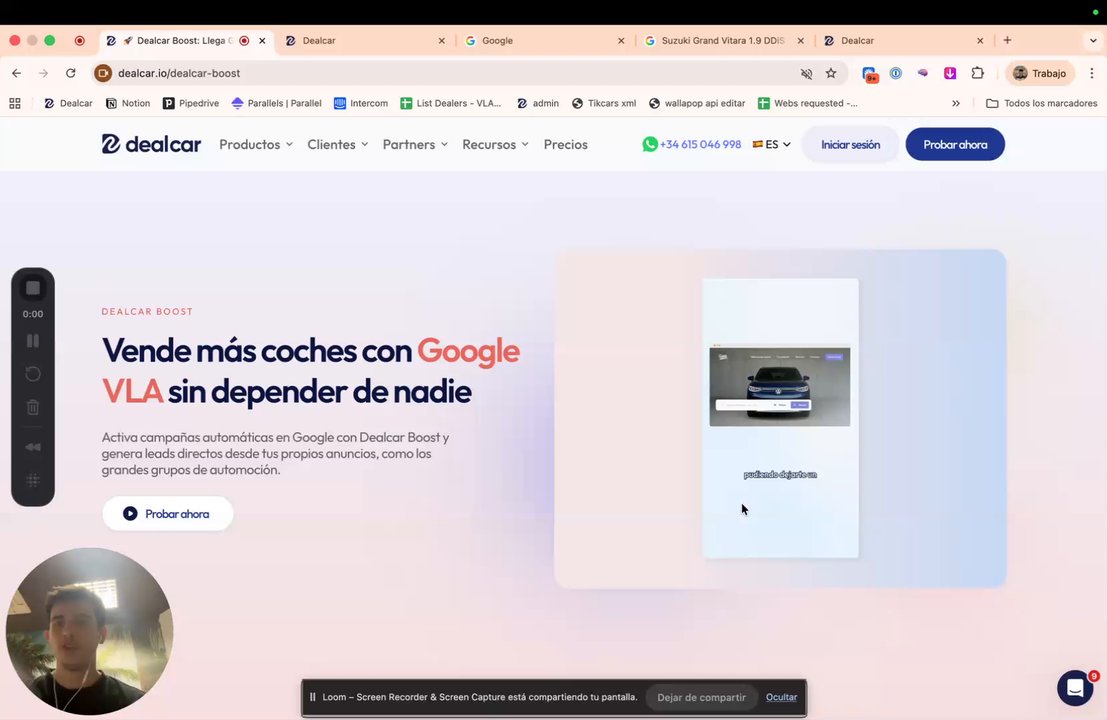
Task: Click the car website video thumbnail
Action: 780,386
